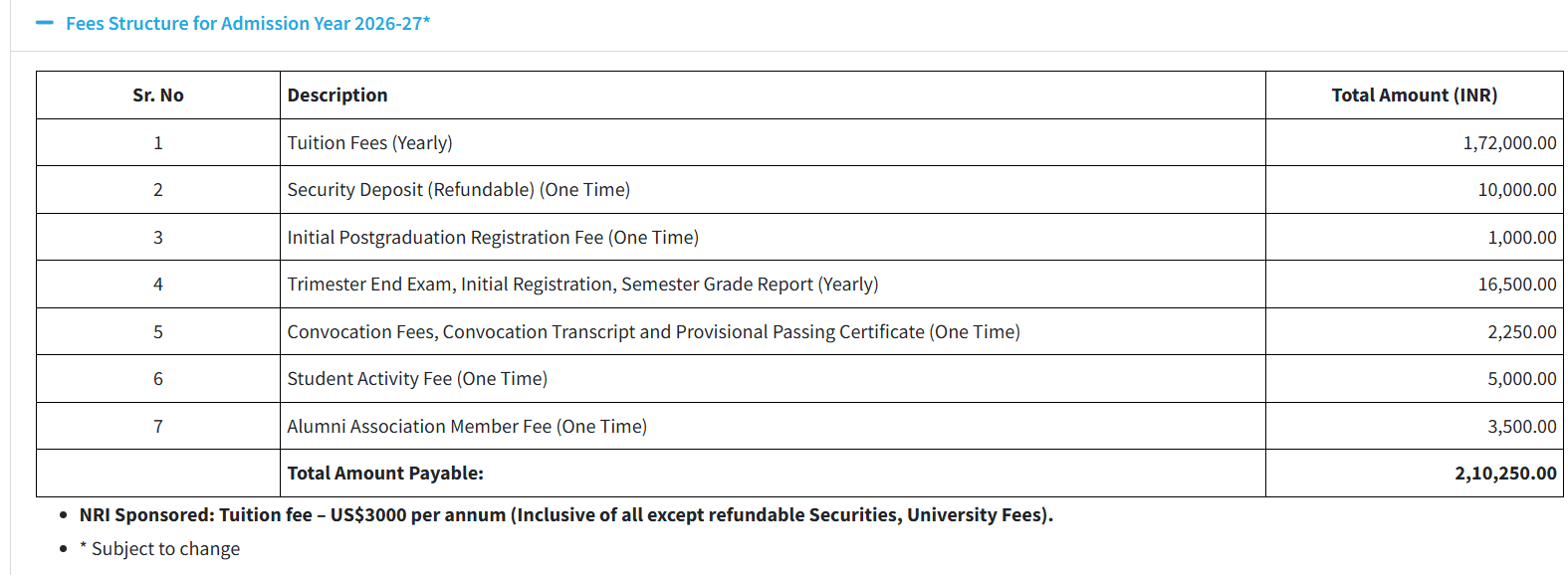Click the NRI Sponsored tuition fee note
This screenshot has height=575, width=1568.
(565, 515)
